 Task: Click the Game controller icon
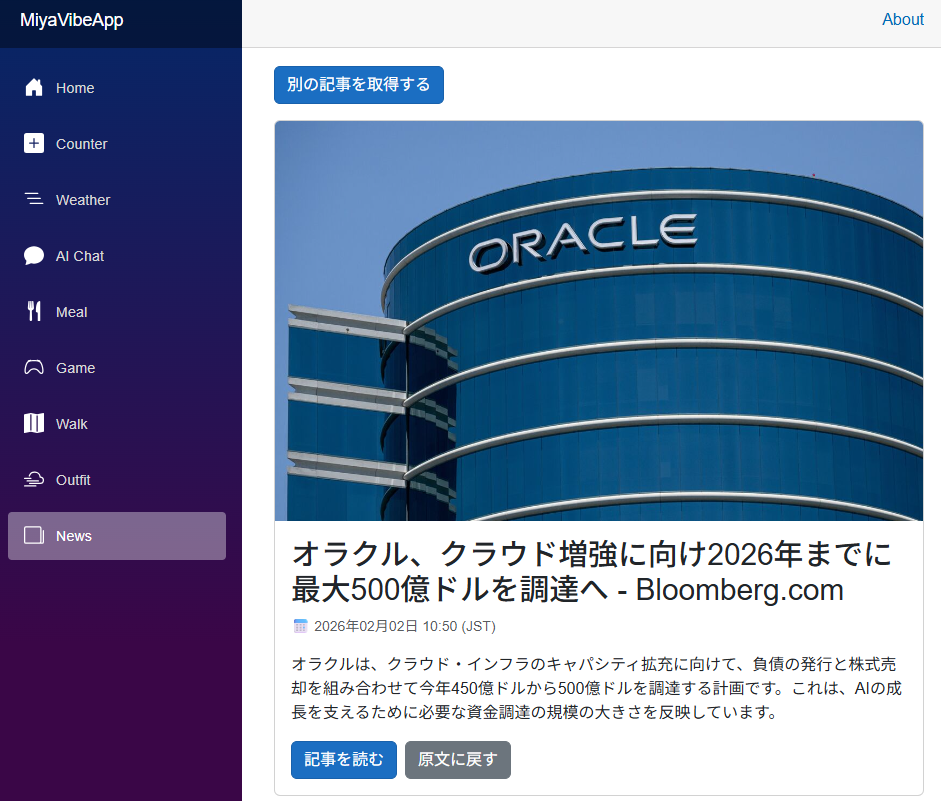(34, 367)
